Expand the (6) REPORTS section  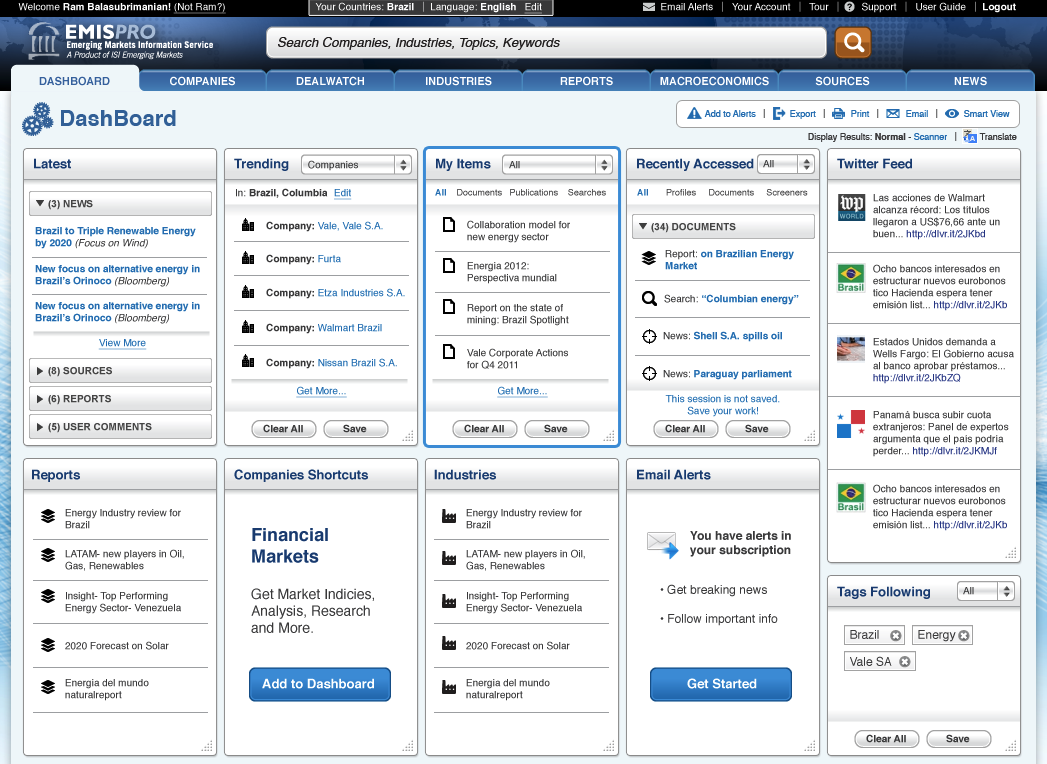[120, 399]
